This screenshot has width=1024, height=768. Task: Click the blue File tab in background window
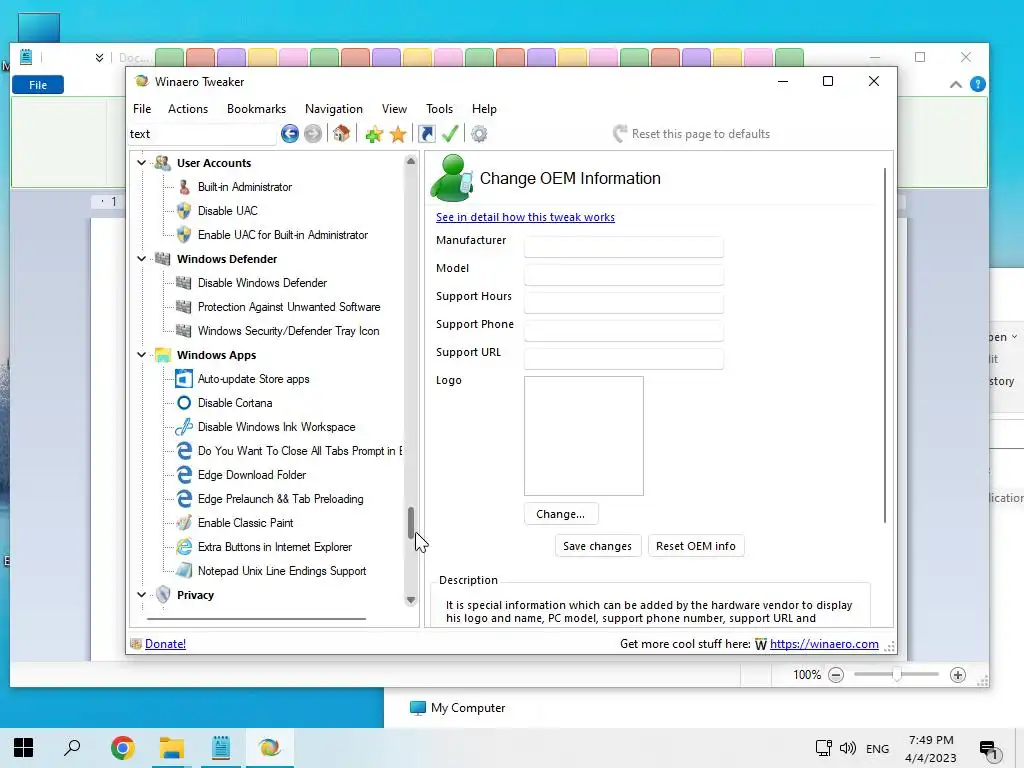click(x=38, y=85)
